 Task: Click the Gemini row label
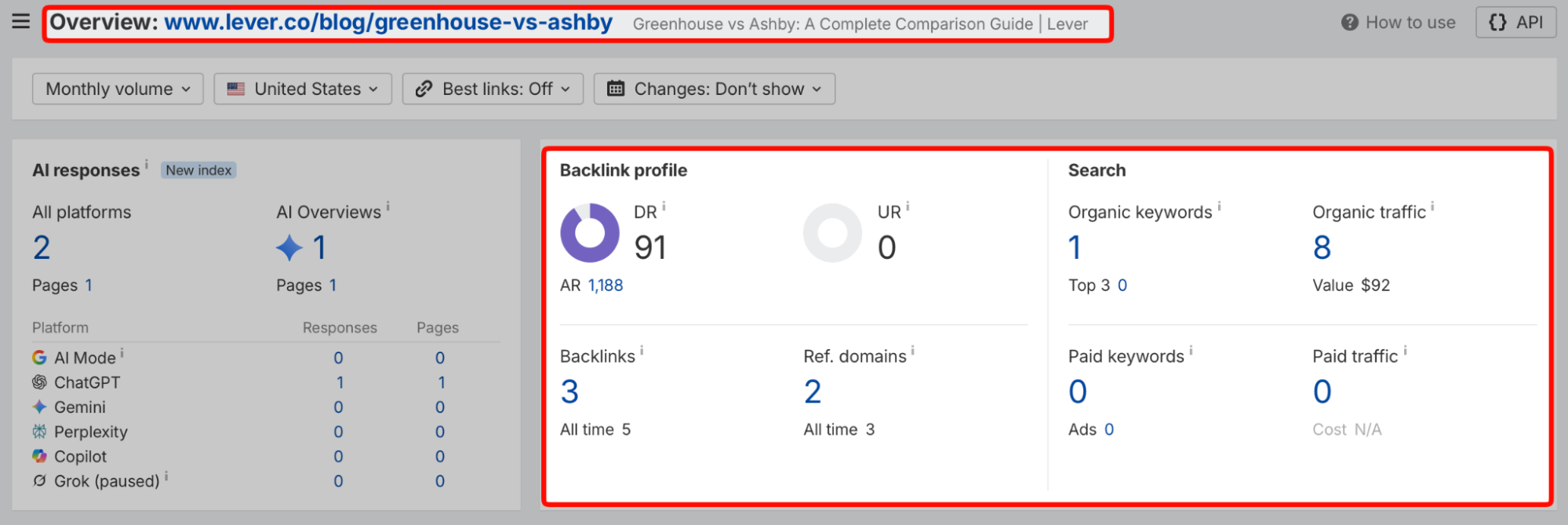pyautogui.click(x=80, y=407)
